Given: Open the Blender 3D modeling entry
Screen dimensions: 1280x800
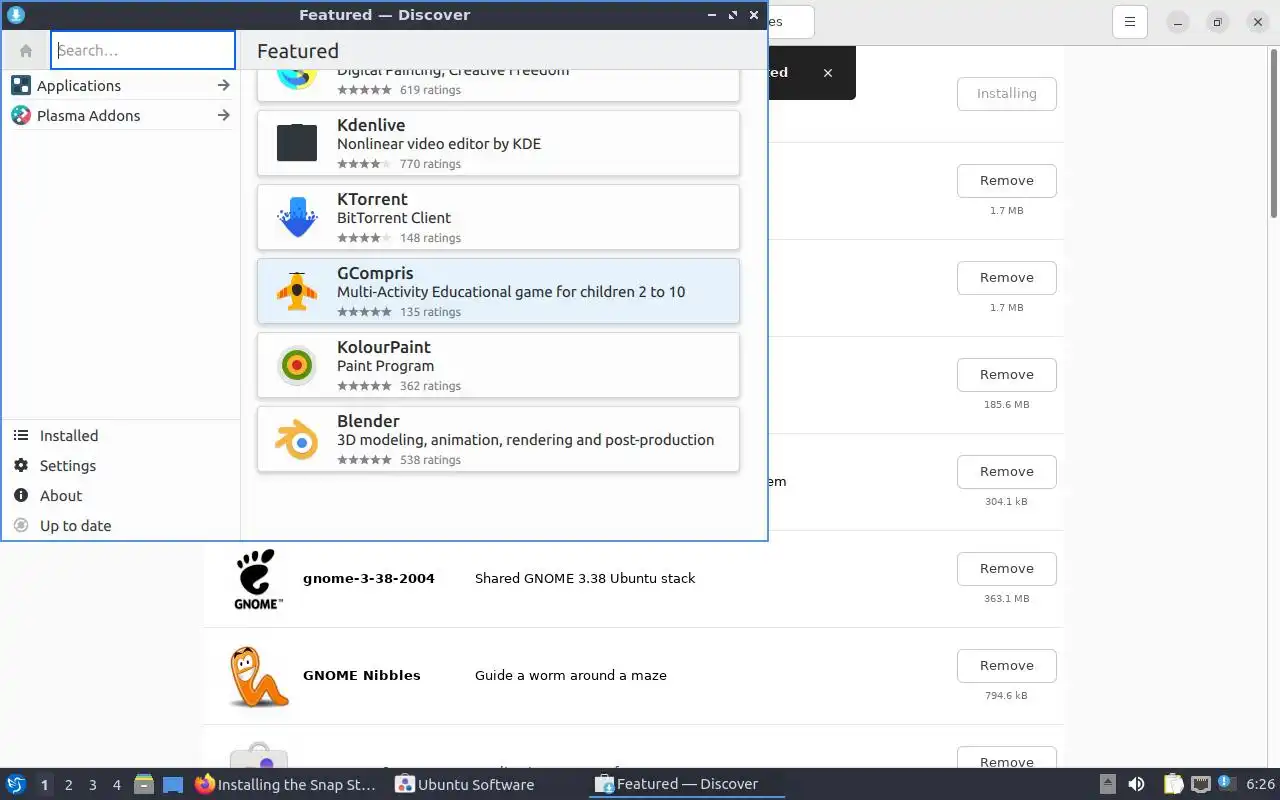Looking at the screenshot, I should (x=498, y=439).
